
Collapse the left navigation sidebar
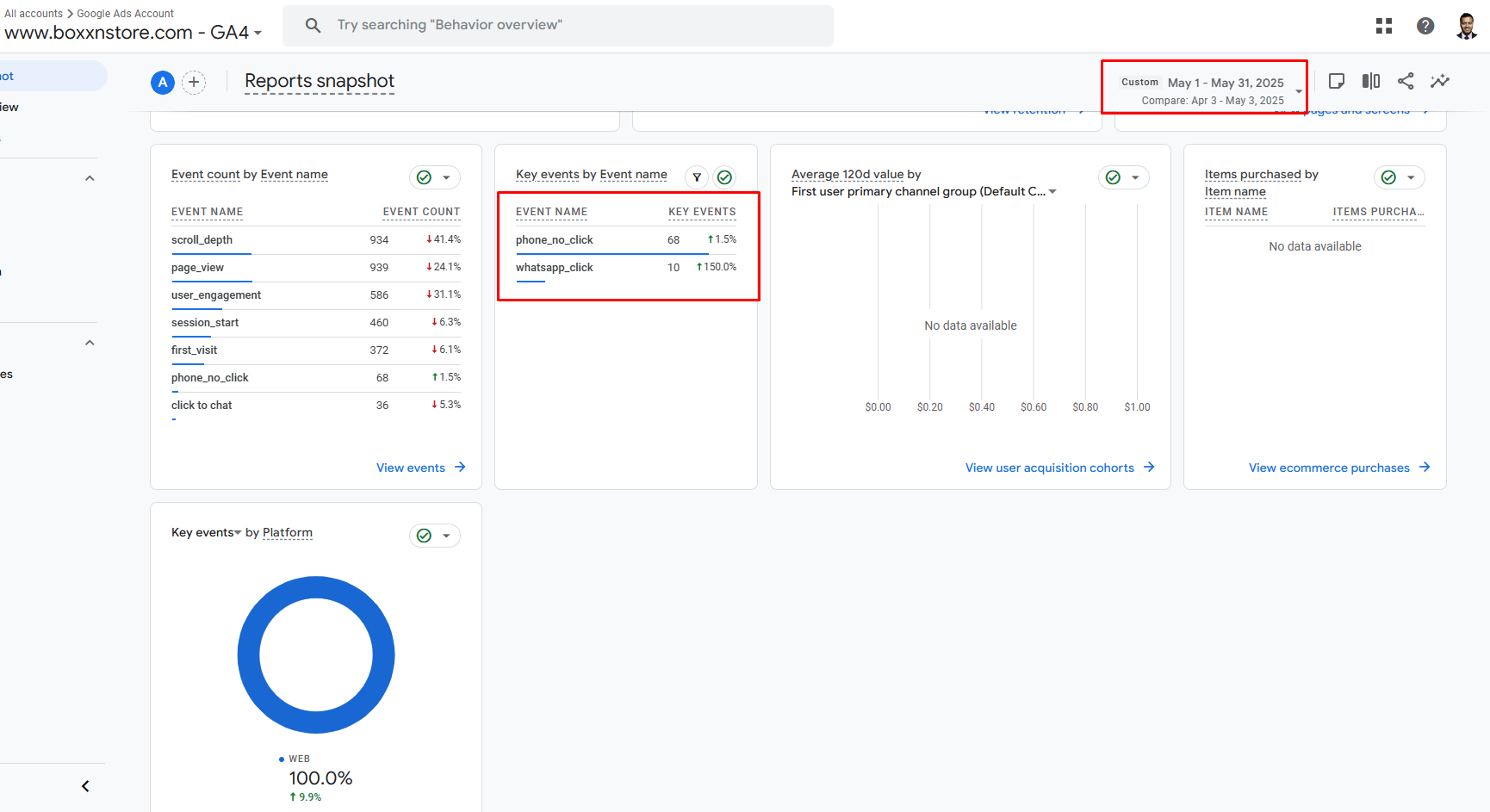point(85,786)
